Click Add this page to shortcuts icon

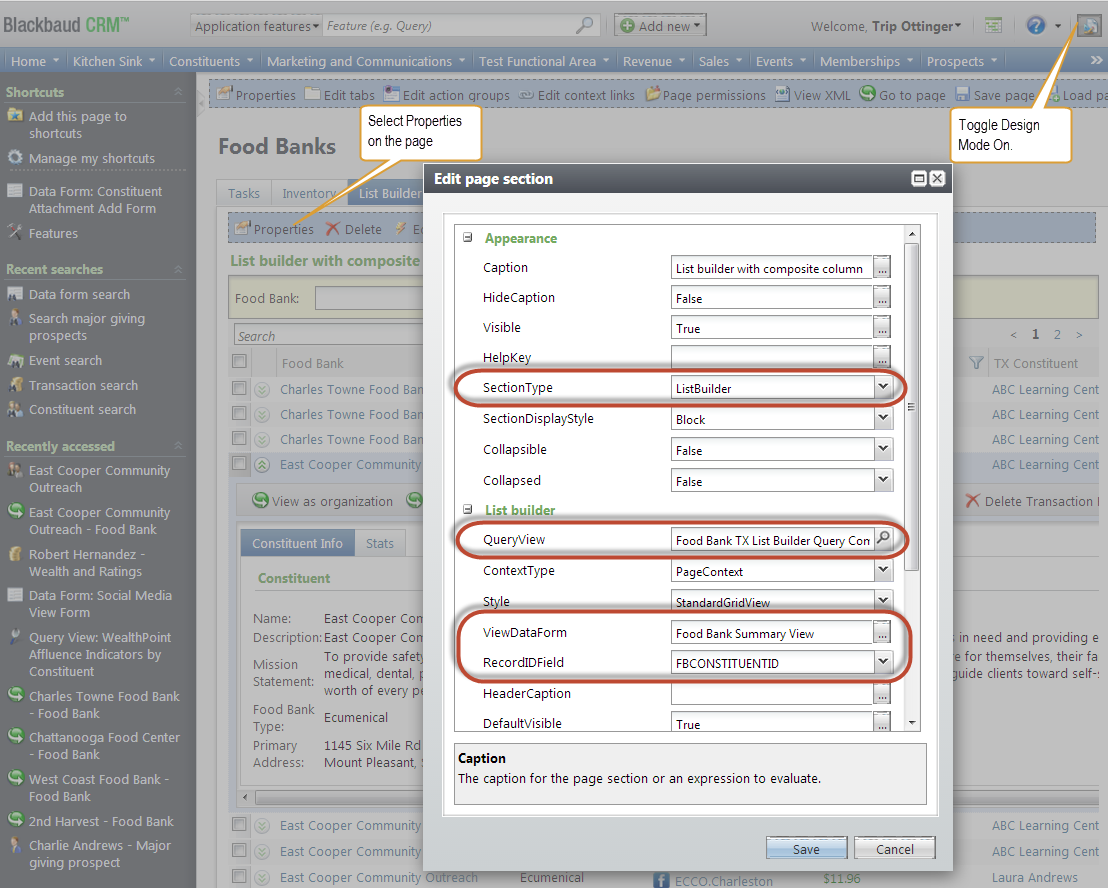(x=15, y=115)
